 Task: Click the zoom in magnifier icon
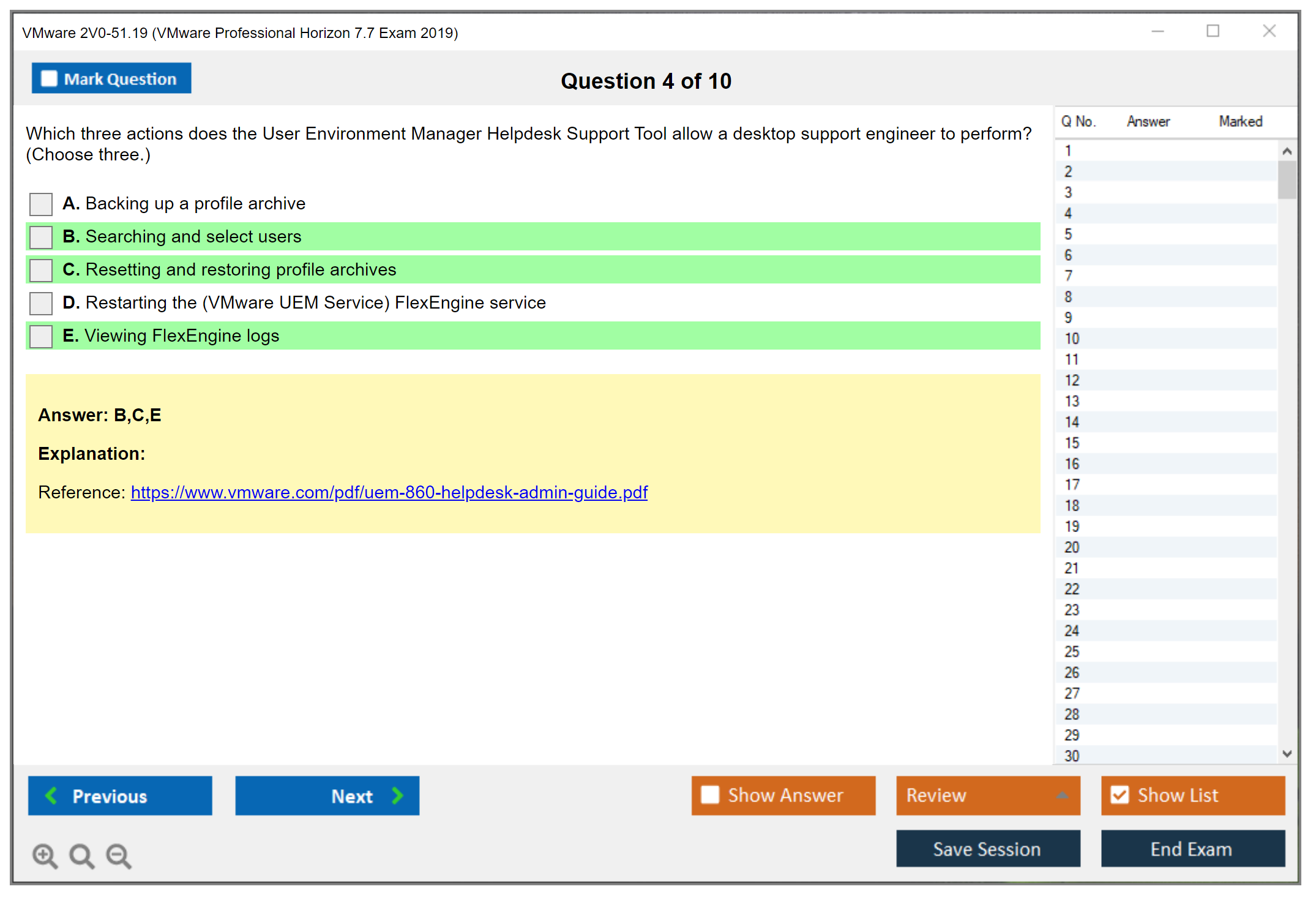tap(44, 855)
